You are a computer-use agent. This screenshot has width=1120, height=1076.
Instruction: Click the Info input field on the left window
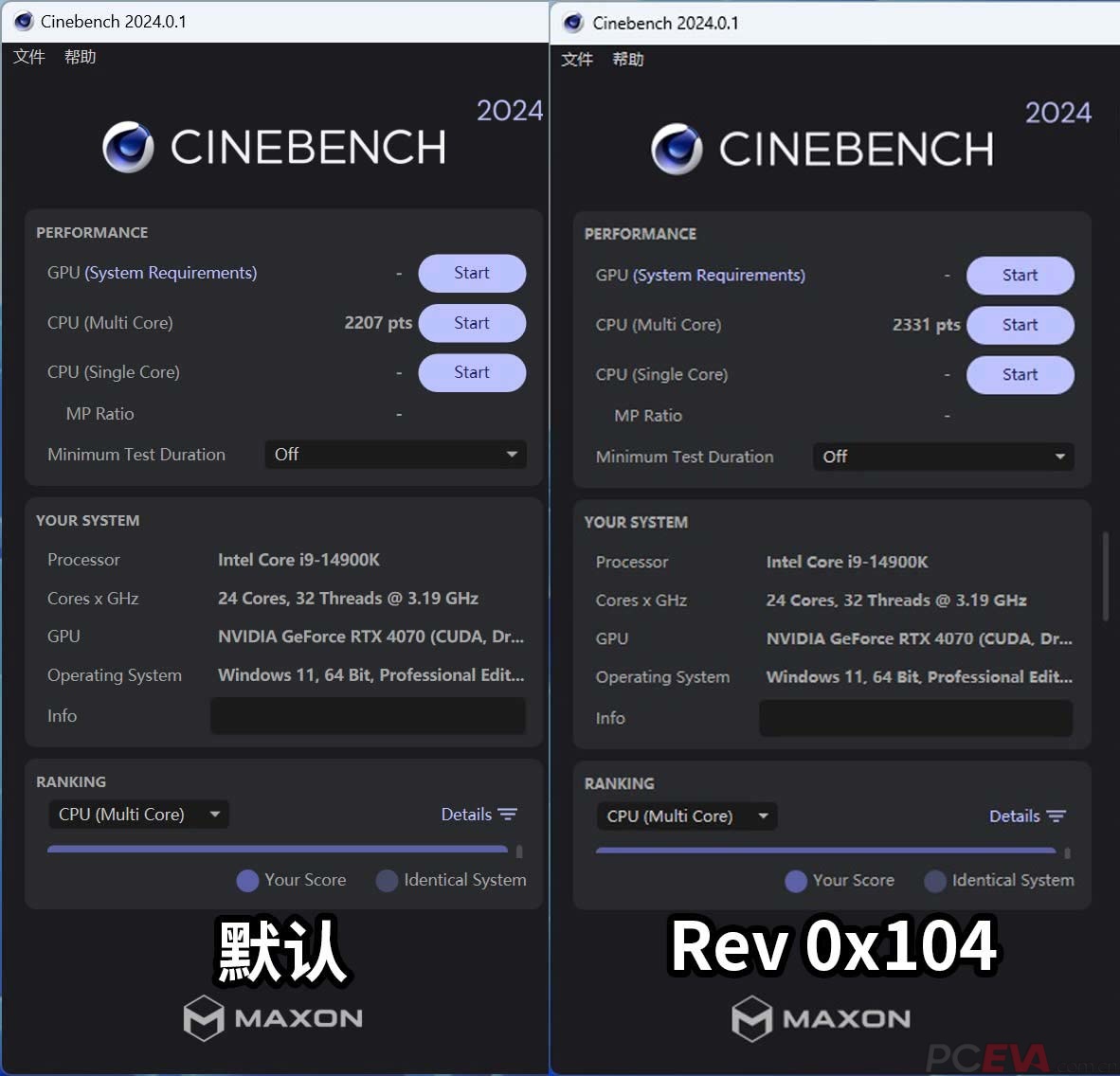(x=368, y=716)
